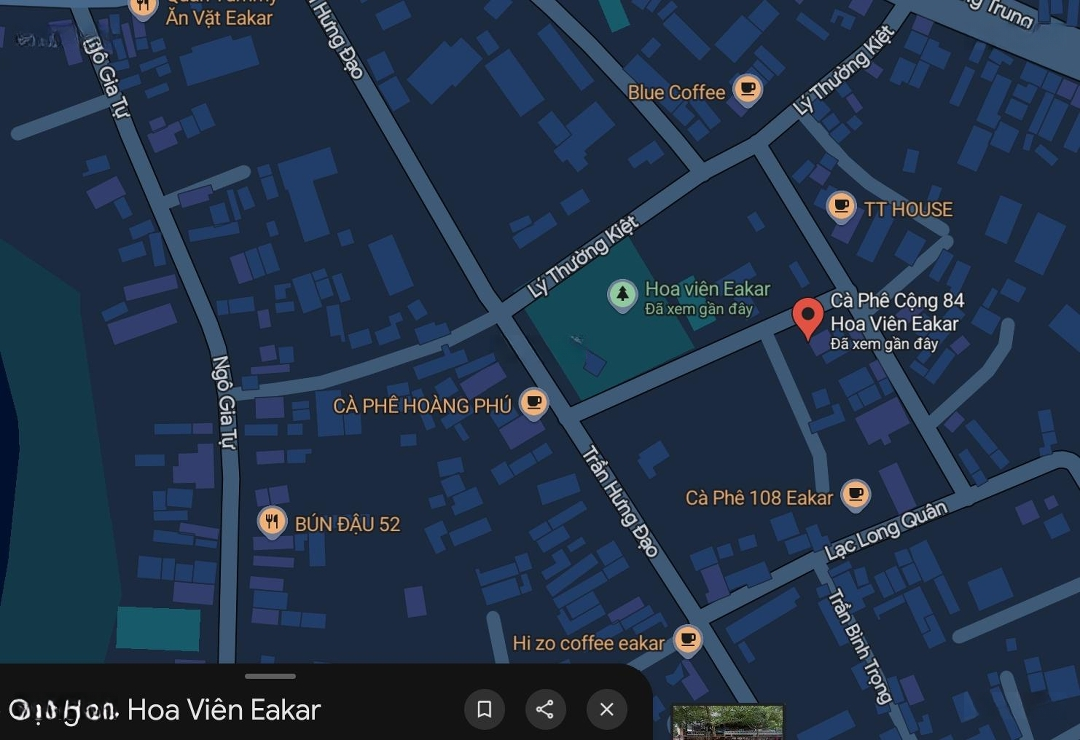Viewport: 1080px width, 740px height.
Task: Select the Cà Phê 108 Eakar marker
Action: 855,495
